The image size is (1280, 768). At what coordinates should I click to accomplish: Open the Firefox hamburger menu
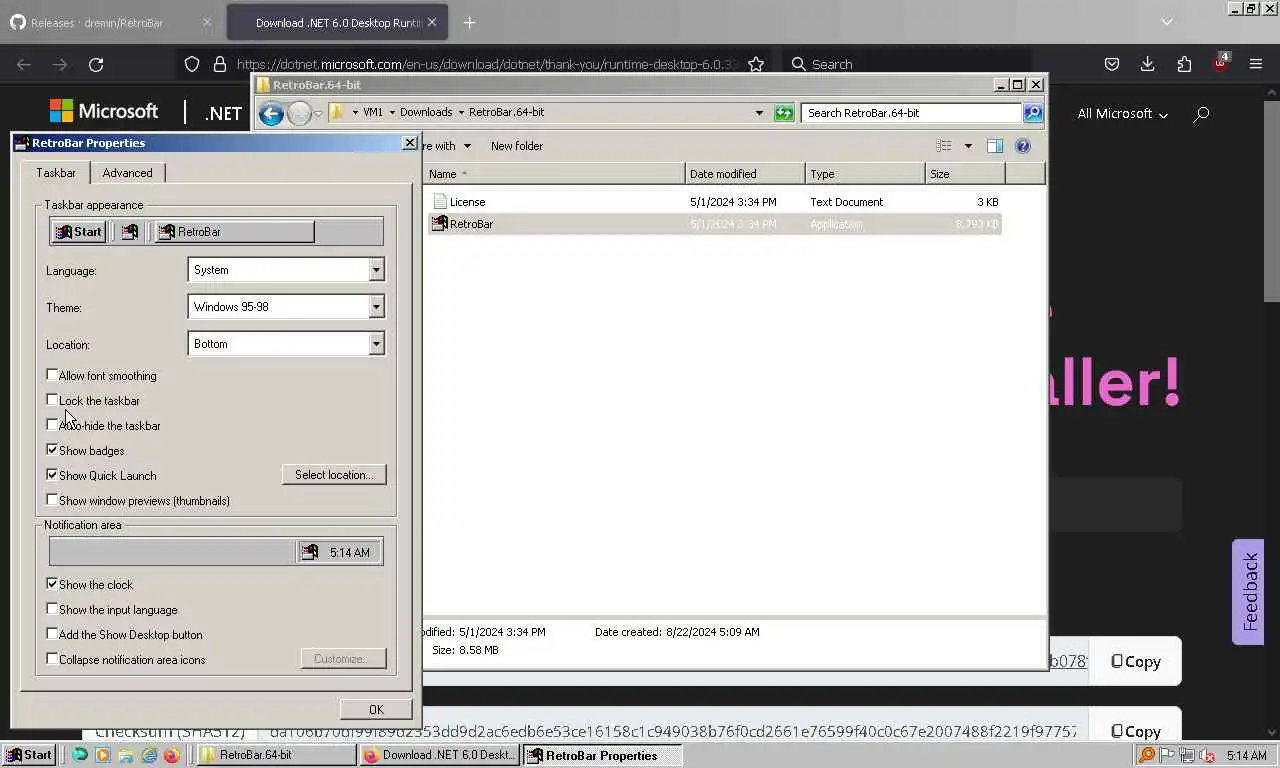(x=1256, y=64)
